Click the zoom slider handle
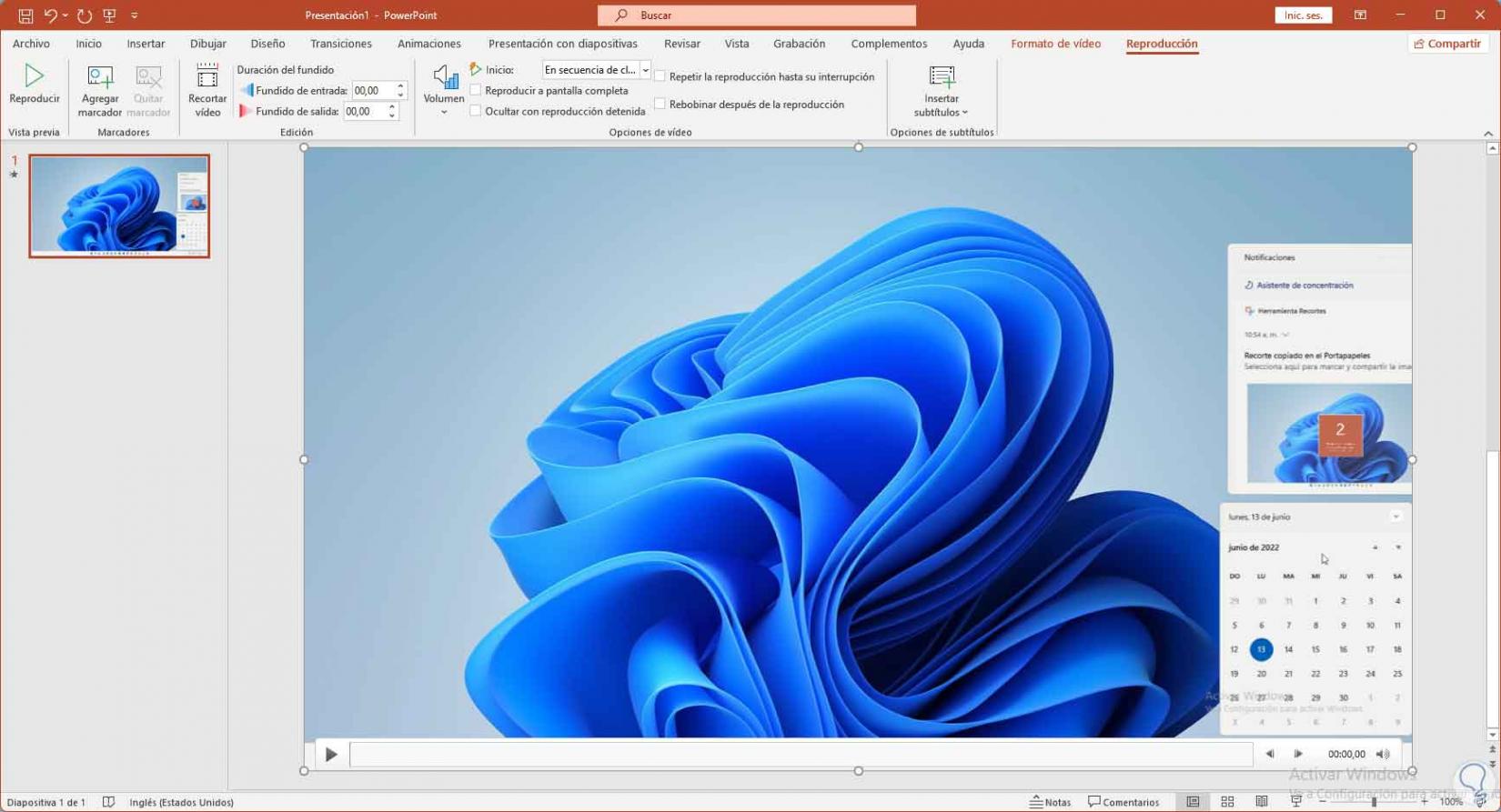1501x812 pixels. tap(1374, 802)
